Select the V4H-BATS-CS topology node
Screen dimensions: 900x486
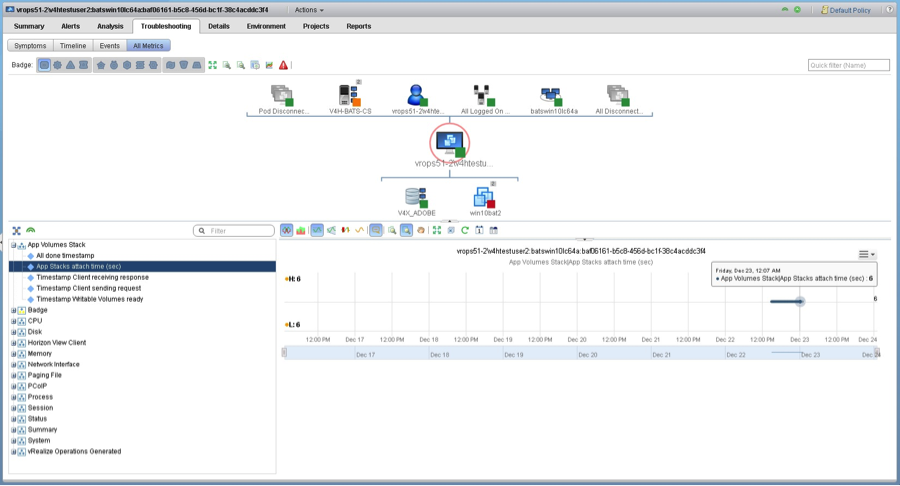[x=349, y=96]
